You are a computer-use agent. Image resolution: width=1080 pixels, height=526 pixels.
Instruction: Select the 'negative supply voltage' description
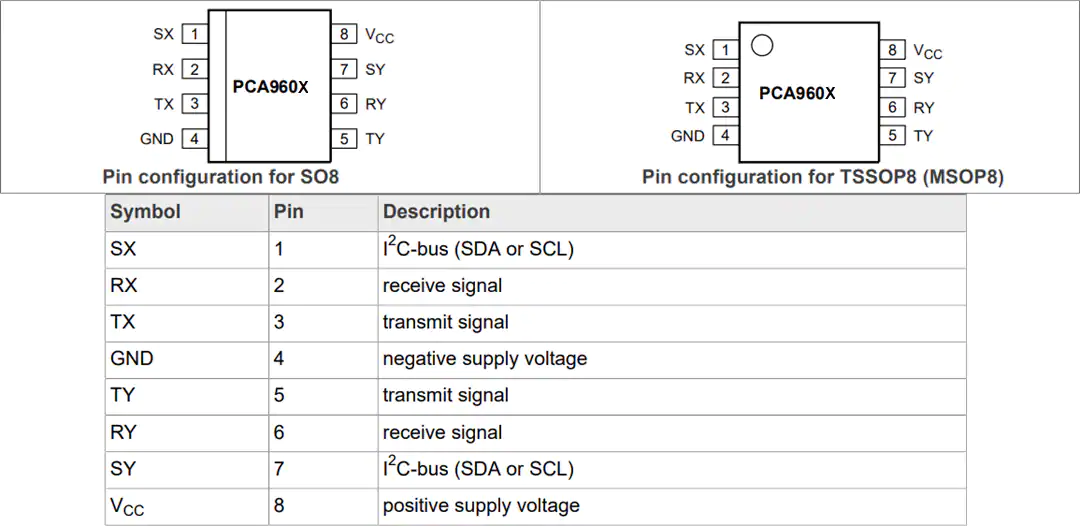point(485,359)
